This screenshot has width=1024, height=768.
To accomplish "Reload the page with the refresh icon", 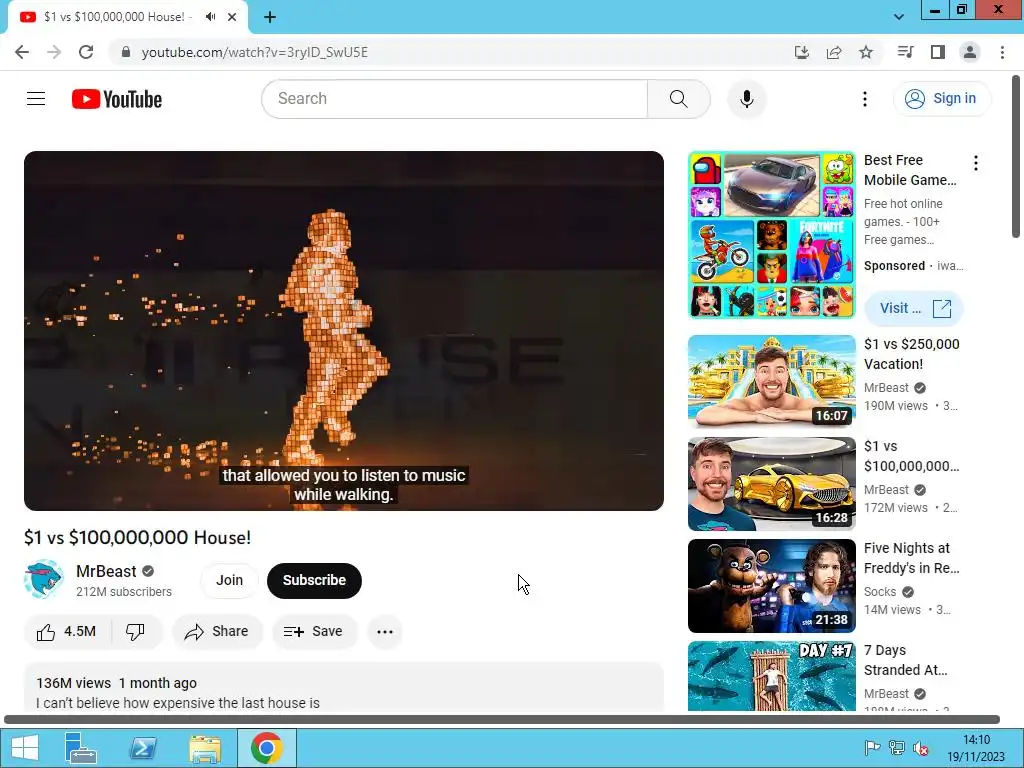I will [86, 52].
